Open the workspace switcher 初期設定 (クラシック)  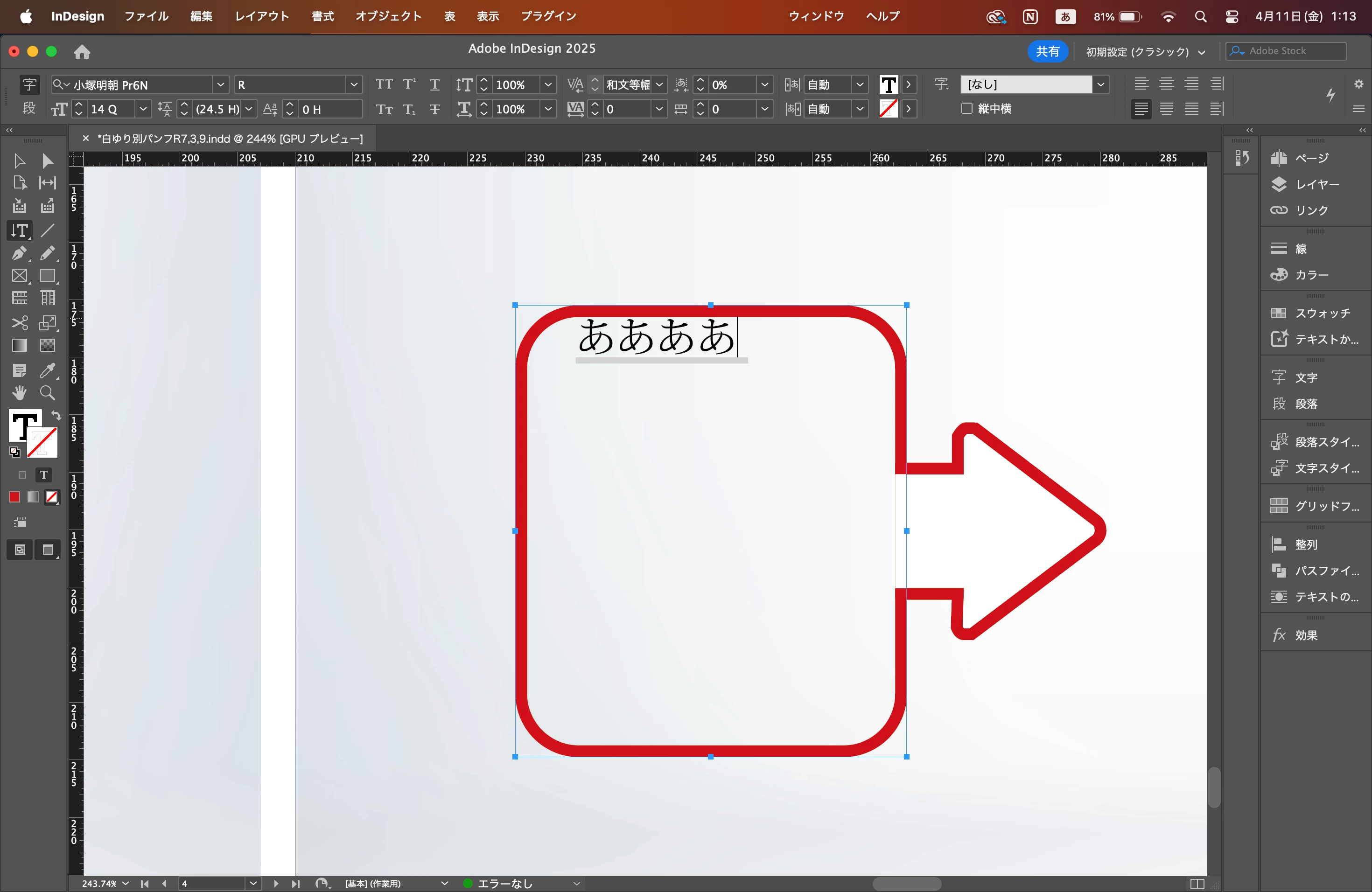[1145, 52]
